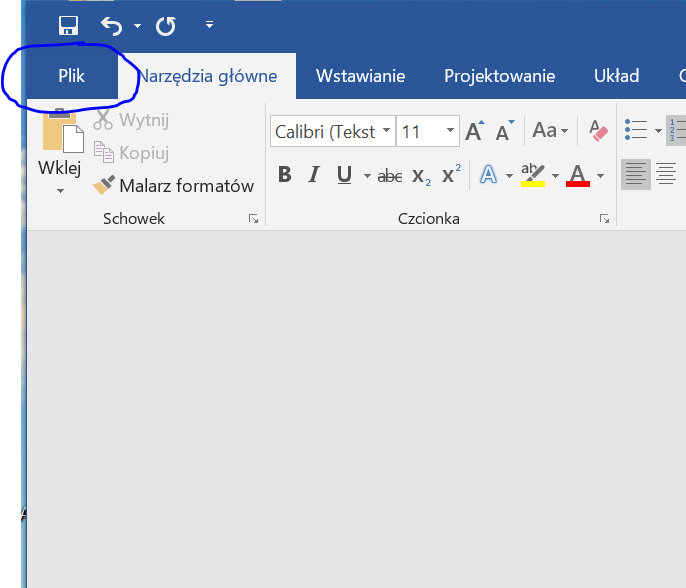Undo the last action
This screenshot has width=686, height=588.
point(111,26)
